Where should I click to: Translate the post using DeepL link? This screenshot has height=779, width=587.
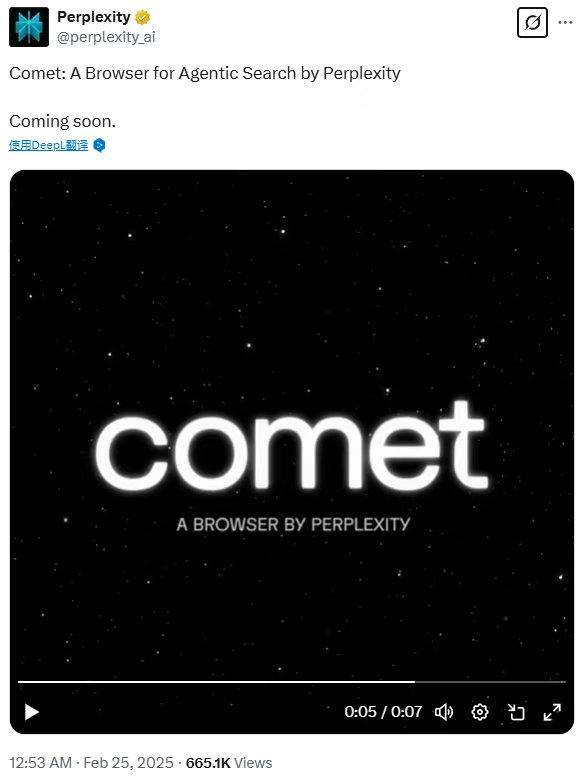tap(48, 145)
